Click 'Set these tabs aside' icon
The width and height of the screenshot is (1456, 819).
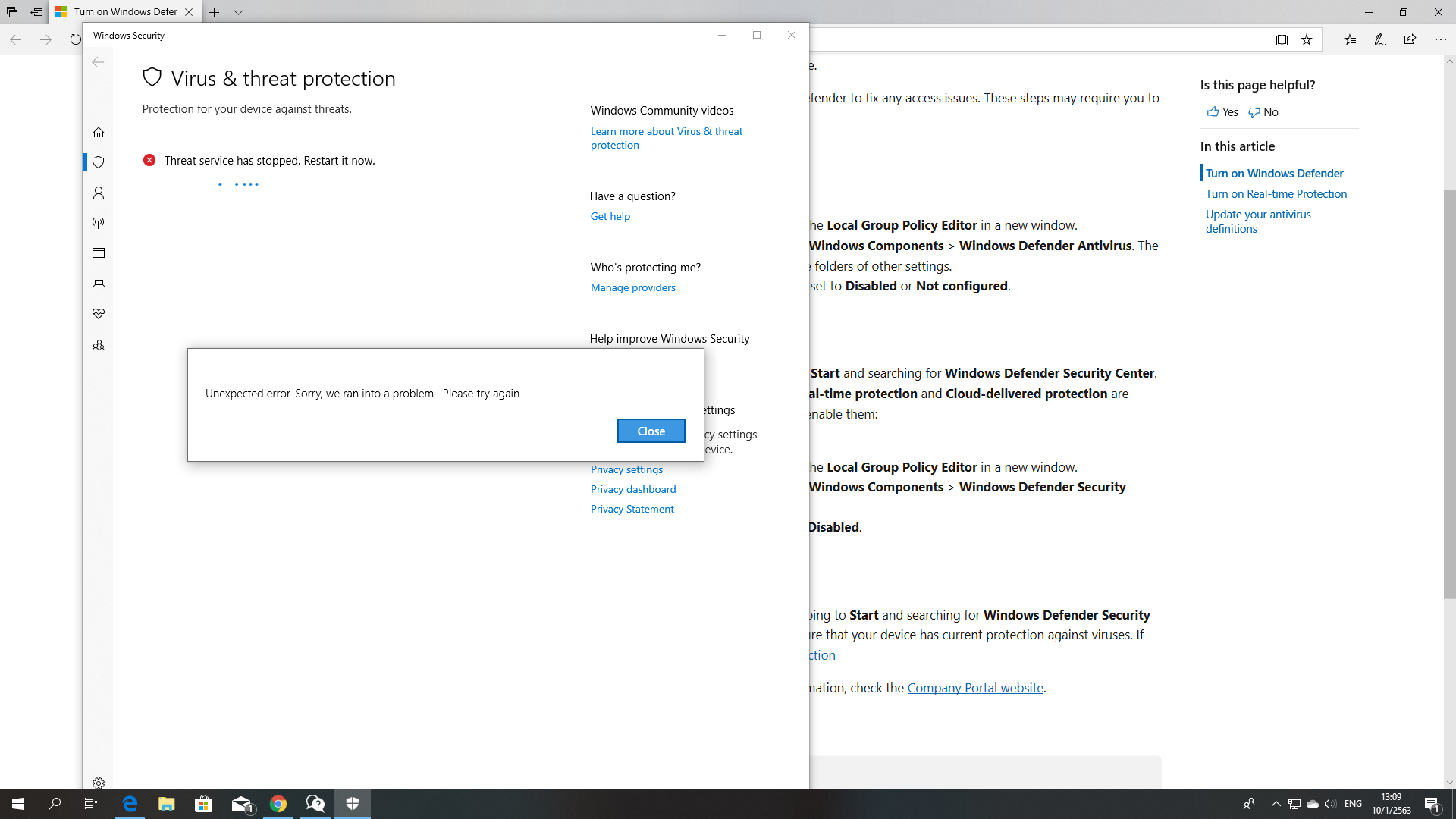click(x=36, y=12)
